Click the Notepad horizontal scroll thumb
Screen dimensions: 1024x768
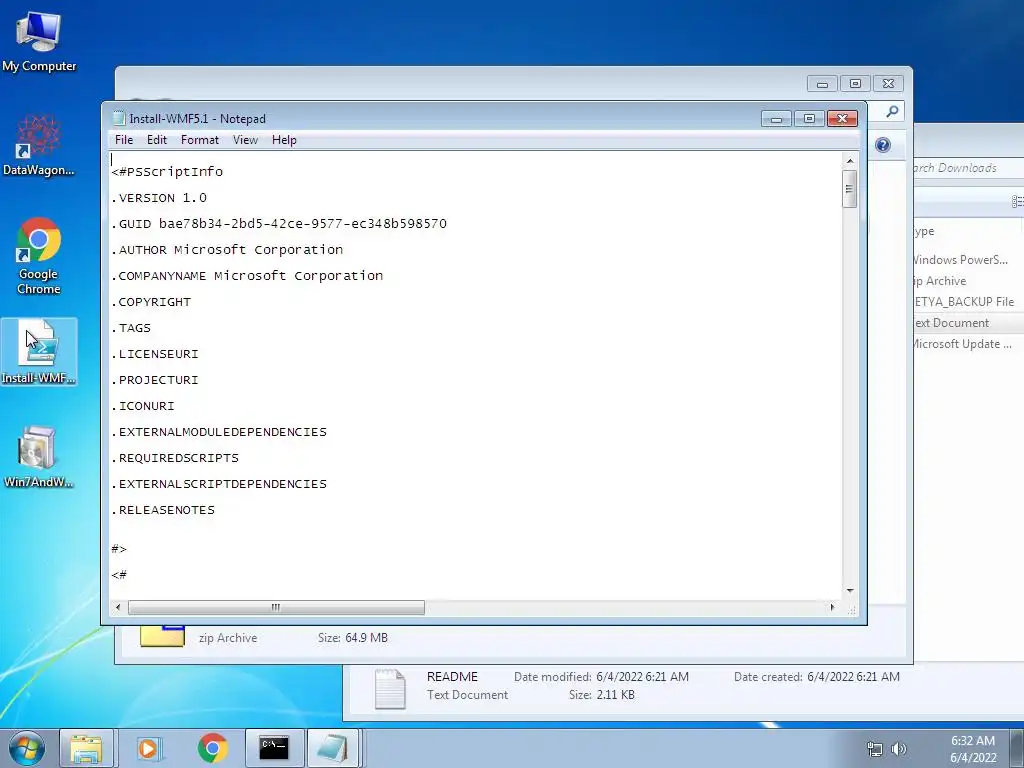pos(276,607)
